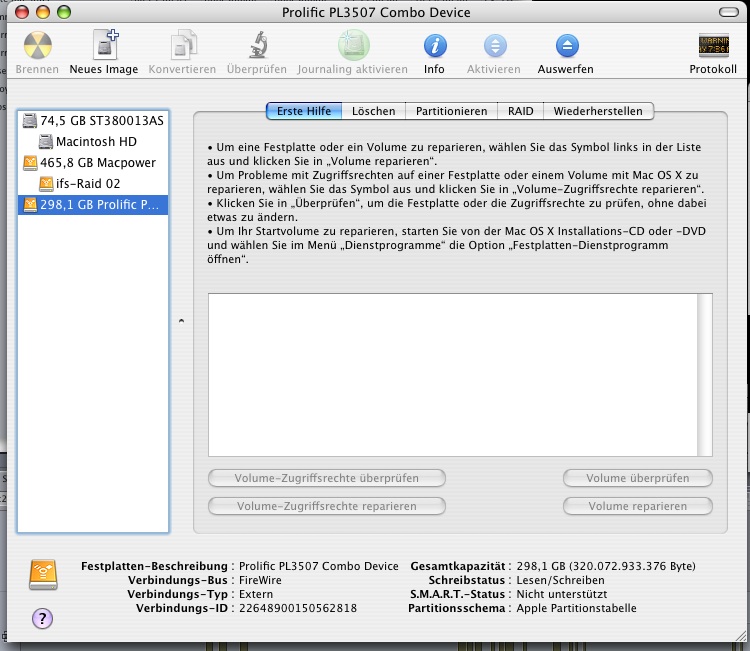
Task: Click the Volume reparieren button
Action: tap(638, 506)
